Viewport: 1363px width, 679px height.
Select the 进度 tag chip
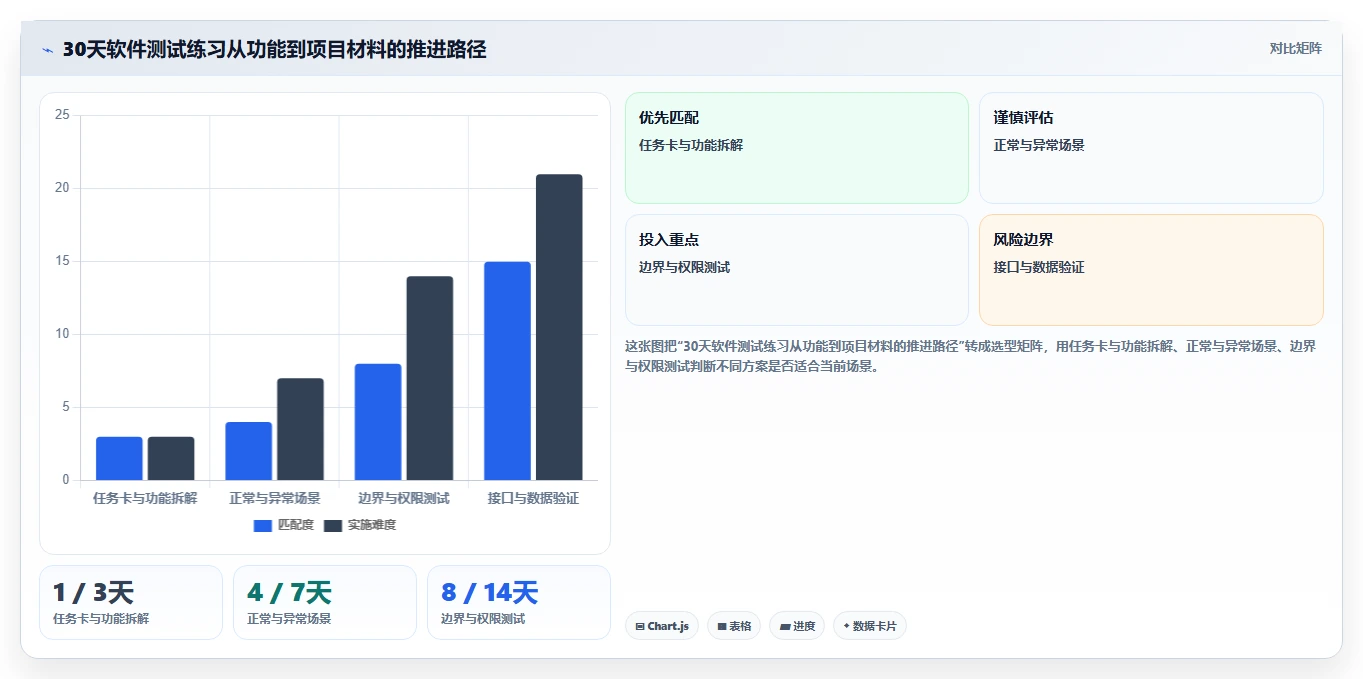click(x=797, y=626)
